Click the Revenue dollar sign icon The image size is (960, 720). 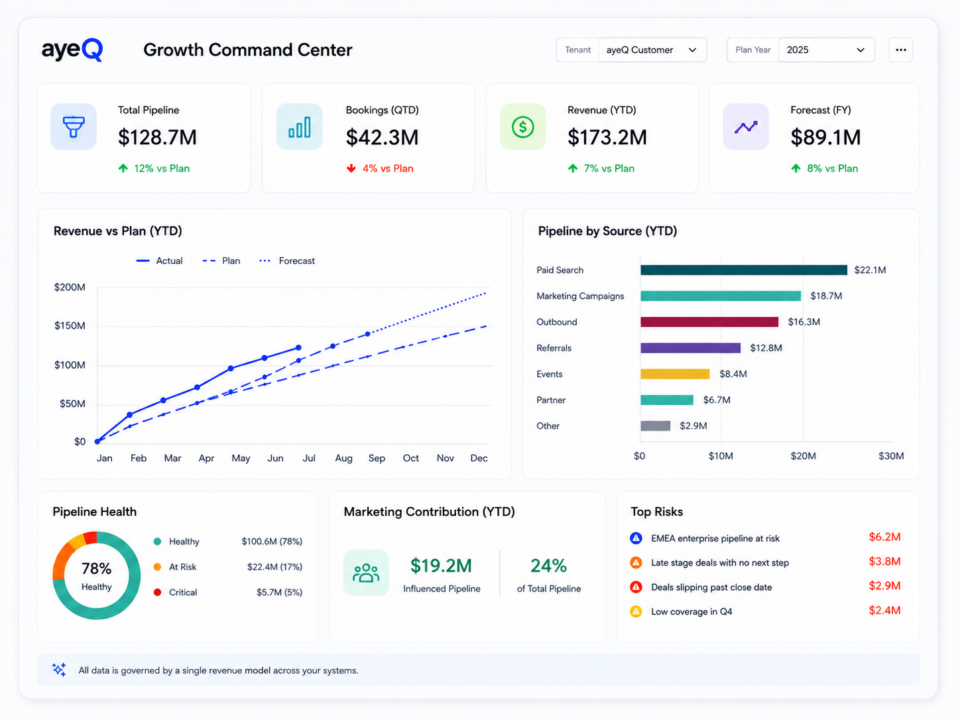click(523, 127)
